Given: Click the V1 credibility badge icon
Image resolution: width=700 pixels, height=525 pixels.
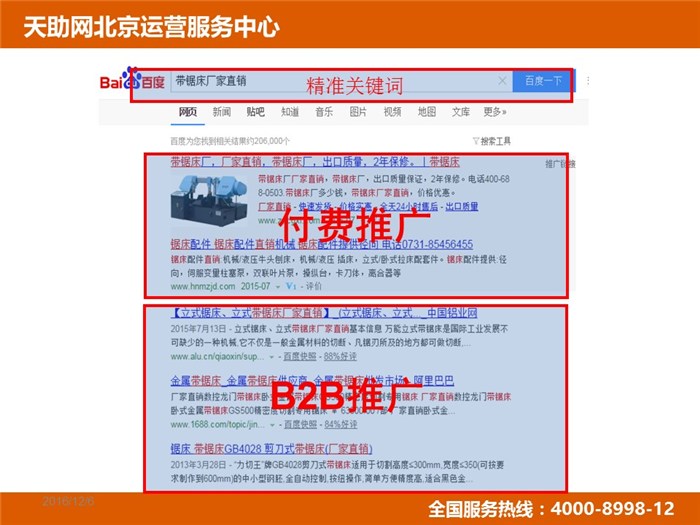Looking at the screenshot, I should (291, 286).
